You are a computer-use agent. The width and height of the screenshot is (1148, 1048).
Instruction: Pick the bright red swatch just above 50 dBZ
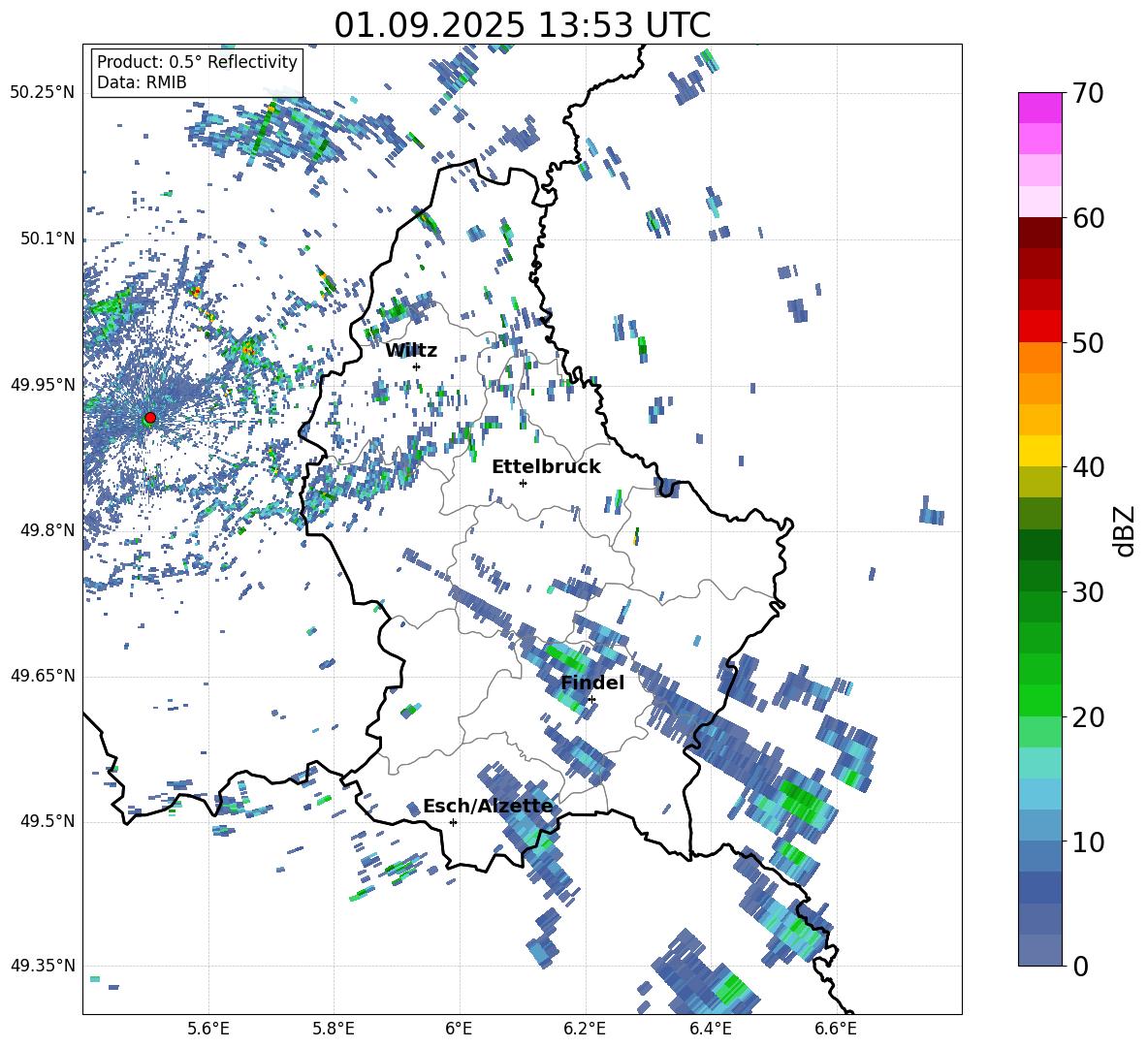[1039, 326]
